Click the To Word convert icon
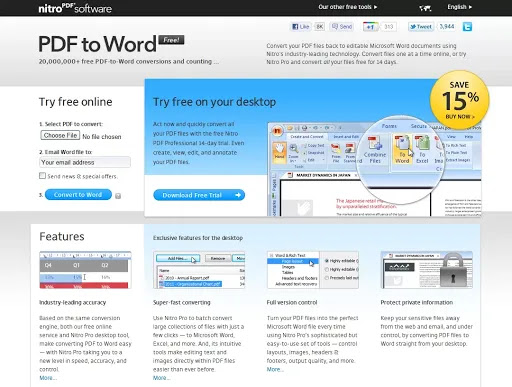Screen dimensions: 512x387 (x=402, y=149)
